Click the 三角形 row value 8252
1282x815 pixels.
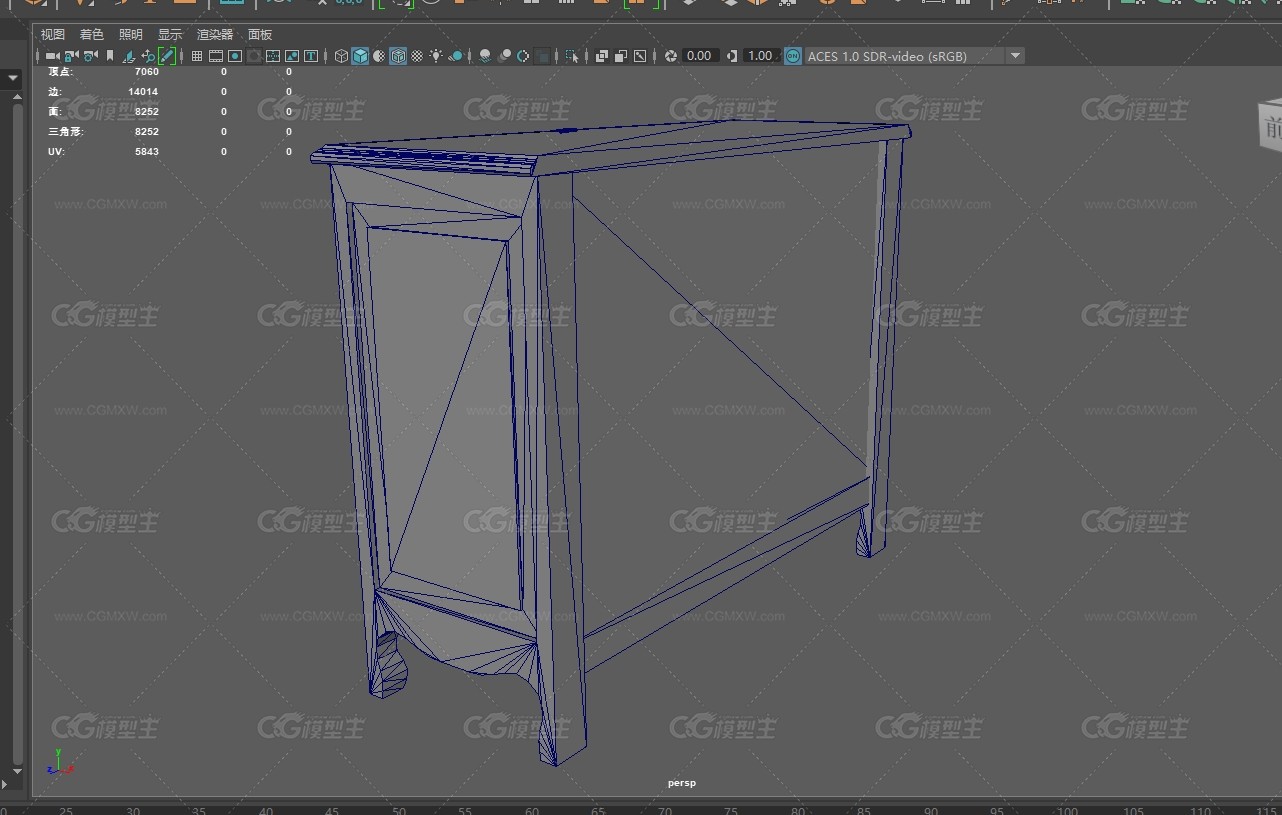[147, 132]
